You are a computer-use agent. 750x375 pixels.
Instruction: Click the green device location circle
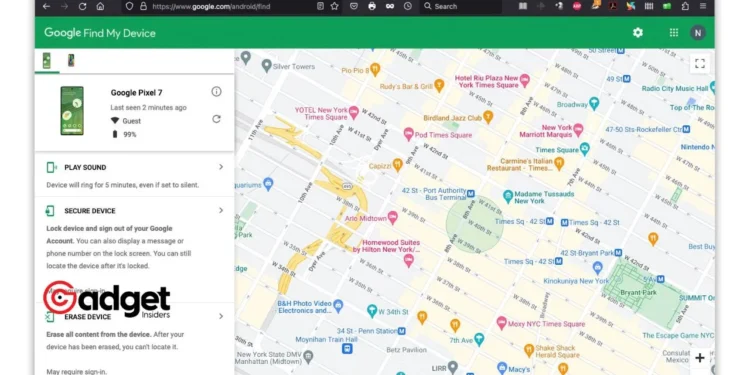pos(474,224)
